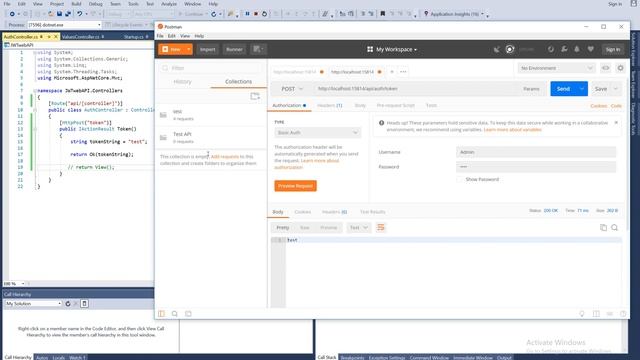Toggle Postman sidebar icon in bottom bar
Image resolution: width=640 pixels, height=360 pixels.
(x=162, y=314)
